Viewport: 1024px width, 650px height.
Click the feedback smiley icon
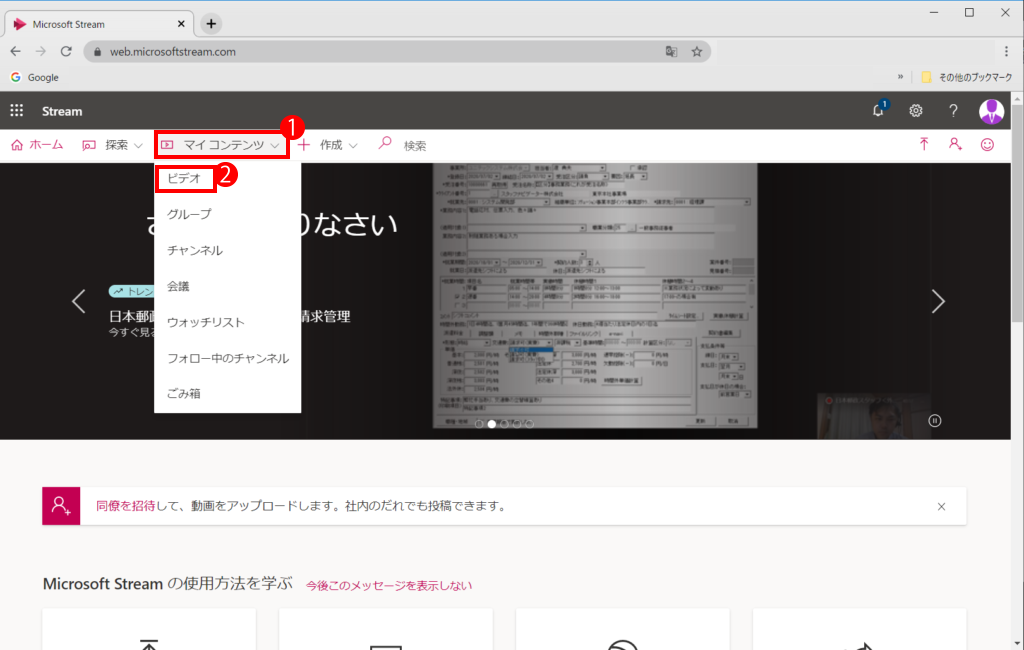pyautogui.click(x=987, y=144)
